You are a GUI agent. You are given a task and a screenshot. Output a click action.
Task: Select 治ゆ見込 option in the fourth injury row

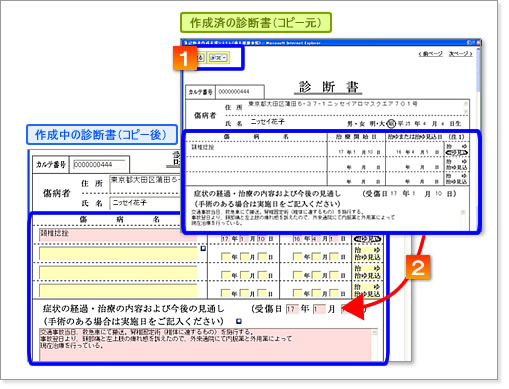pyautogui.click(x=367, y=294)
